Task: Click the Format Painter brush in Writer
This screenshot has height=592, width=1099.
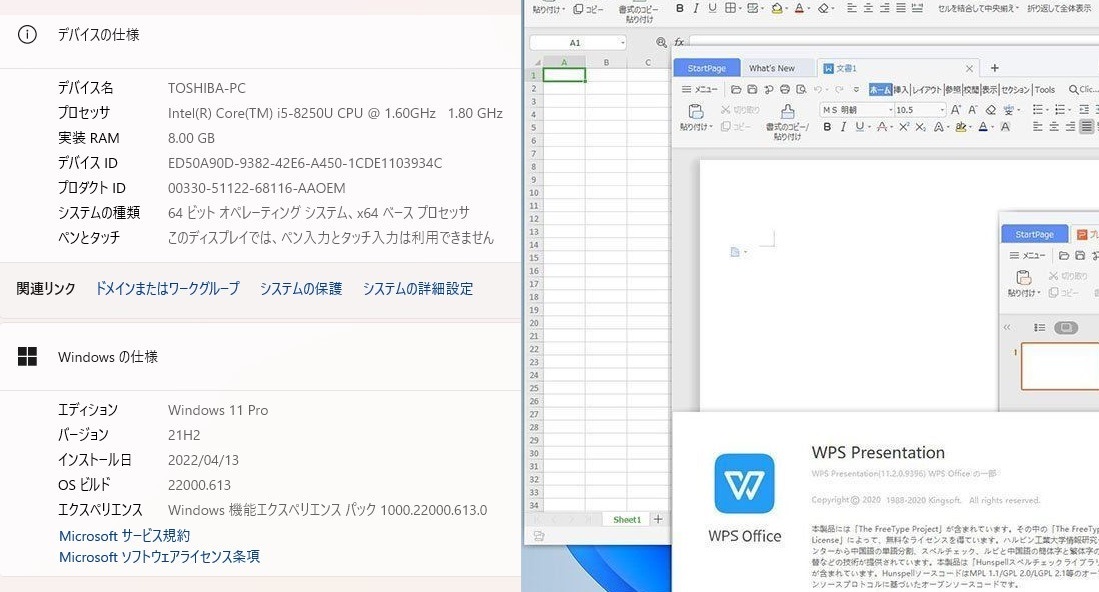Action: tap(787, 111)
